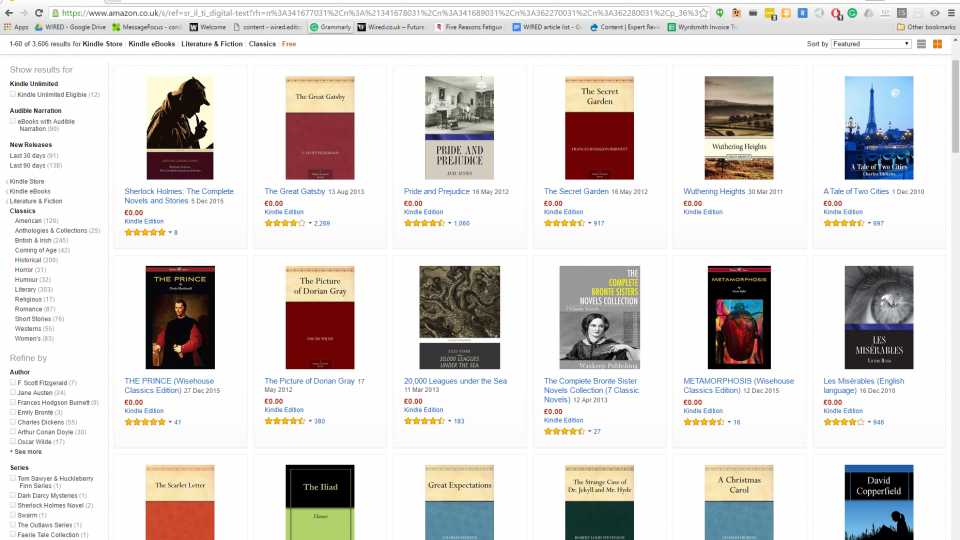This screenshot has height=540, width=960.
Task: Click the browser back arrow
Action: coord(9,13)
